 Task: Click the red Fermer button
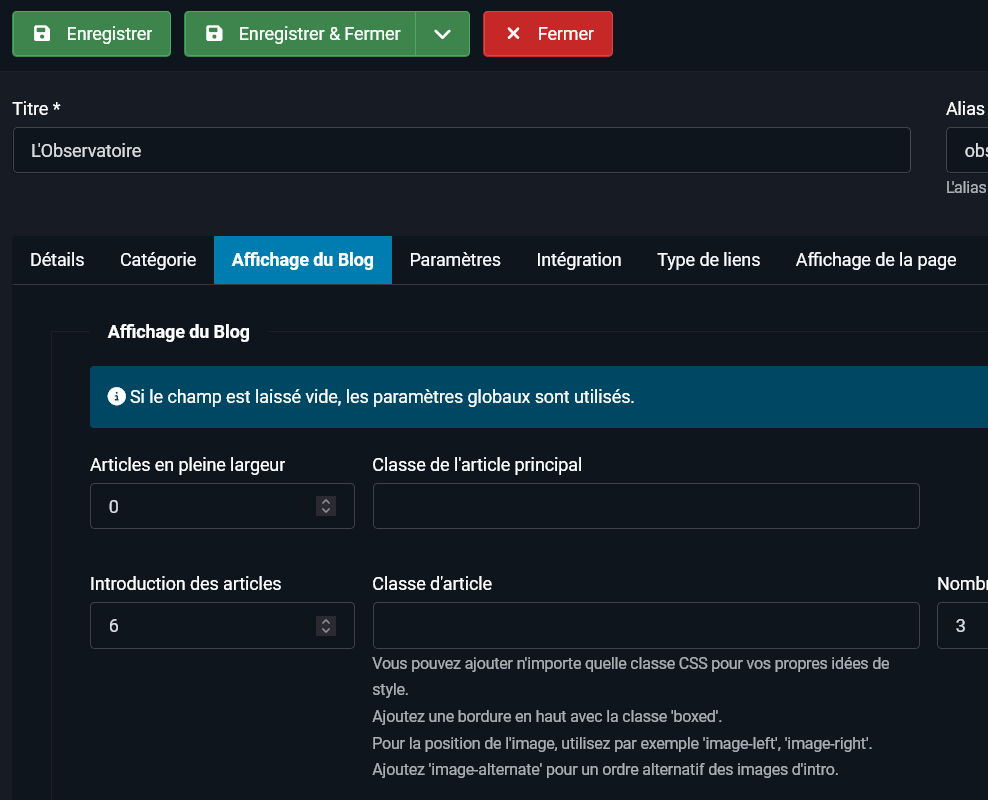pyautogui.click(x=548, y=34)
